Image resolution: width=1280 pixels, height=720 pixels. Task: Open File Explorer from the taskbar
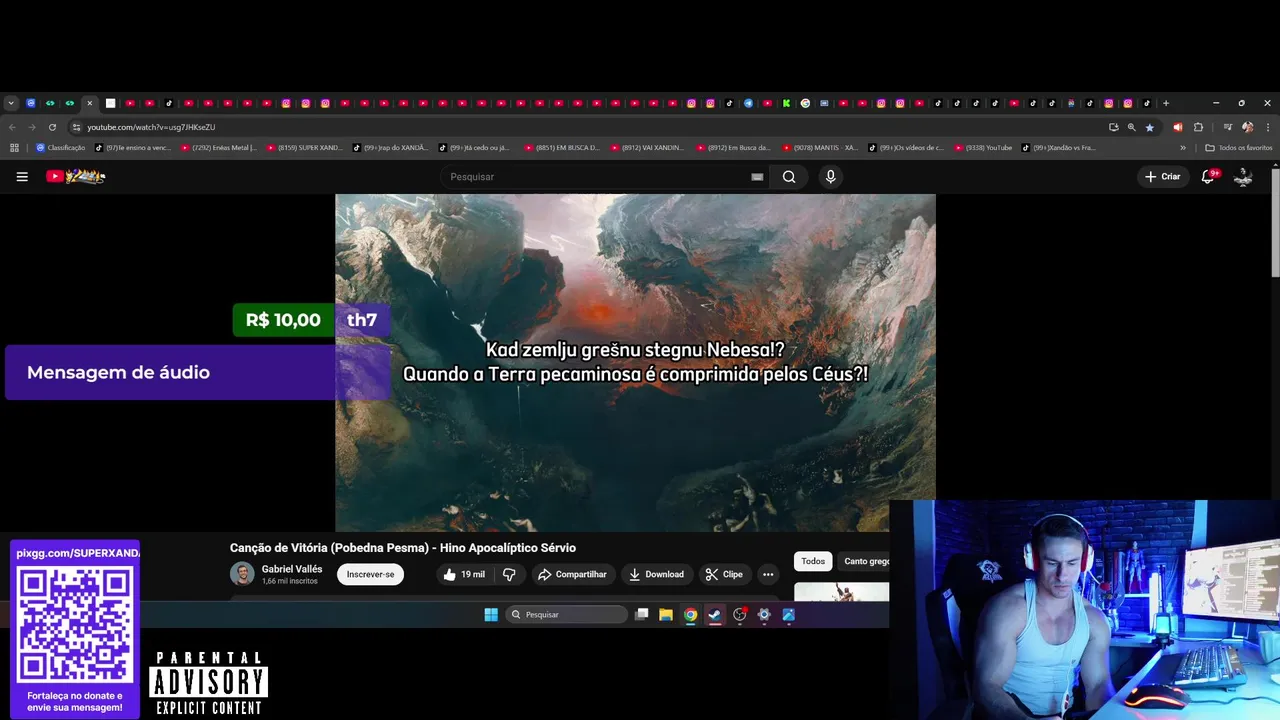(x=666, y=615)
